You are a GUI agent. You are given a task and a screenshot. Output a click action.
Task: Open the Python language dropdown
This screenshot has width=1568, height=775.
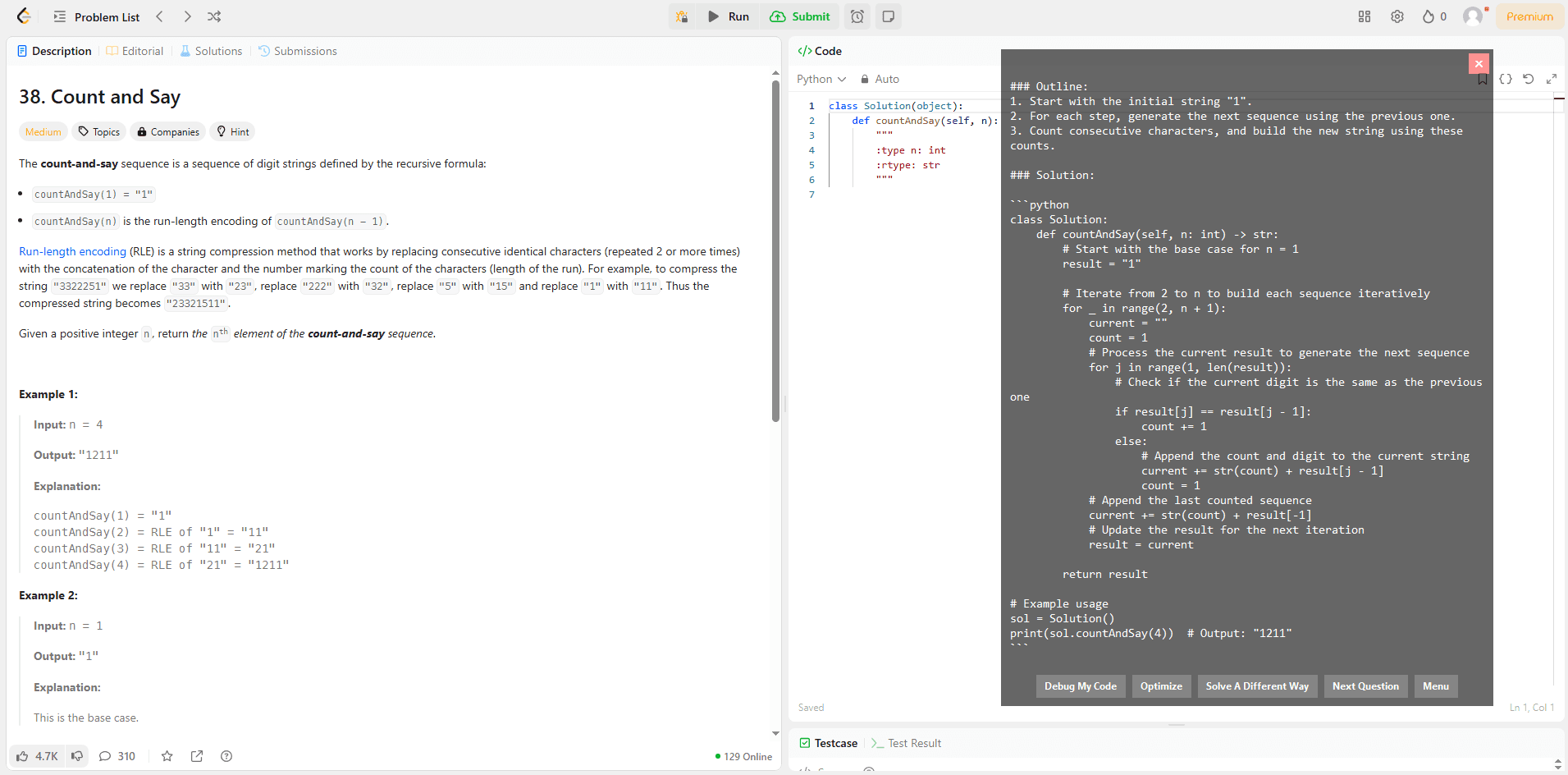click(x=821, y=79)
